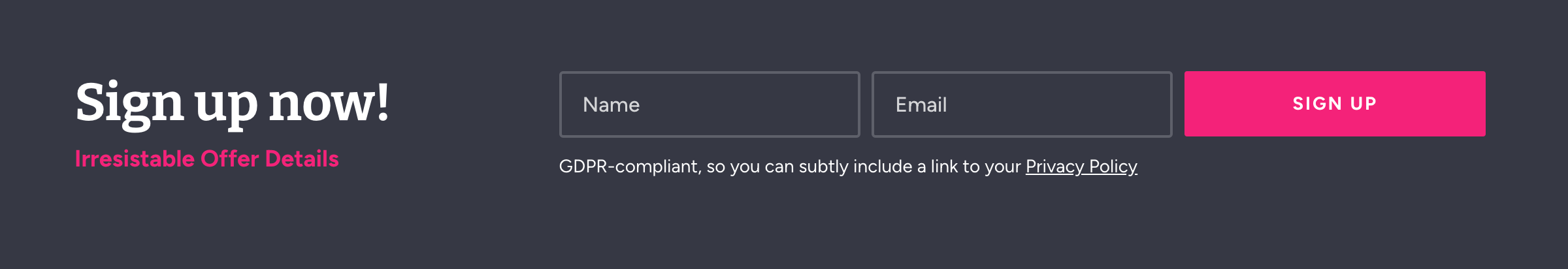This screenshot has height=269, width=1568.
Task: Follow the underlined Privacy Policy hyperlink
Action: pyautogui.click(x=1081, y=166)
